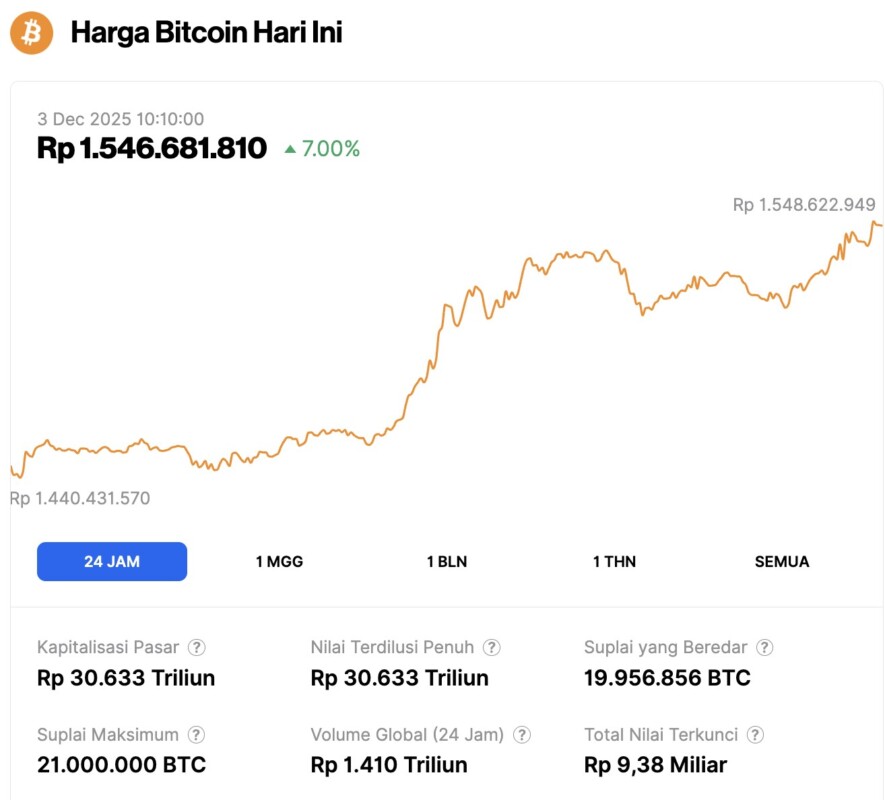Select the SEMUA time range tab
The width and height of the screenshot is (885, 800).
pos(782,561)
